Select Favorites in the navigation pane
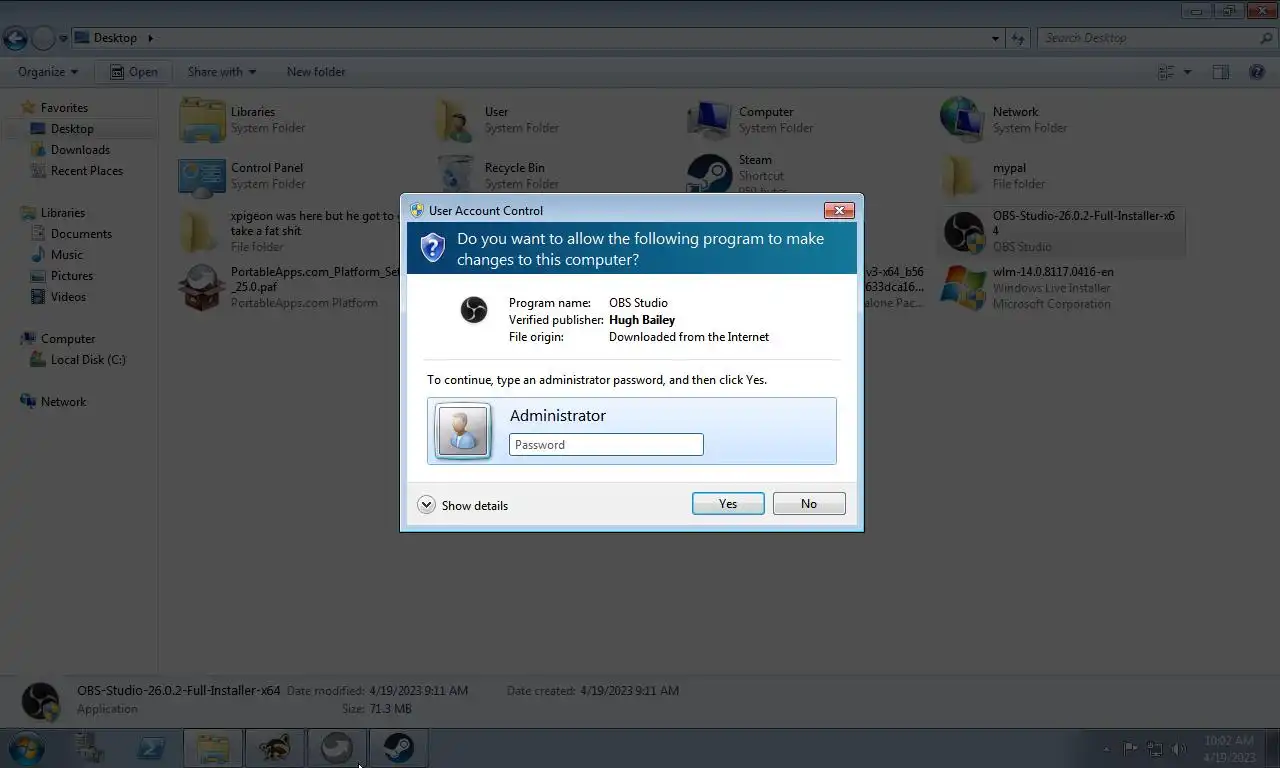 [64, 108]
